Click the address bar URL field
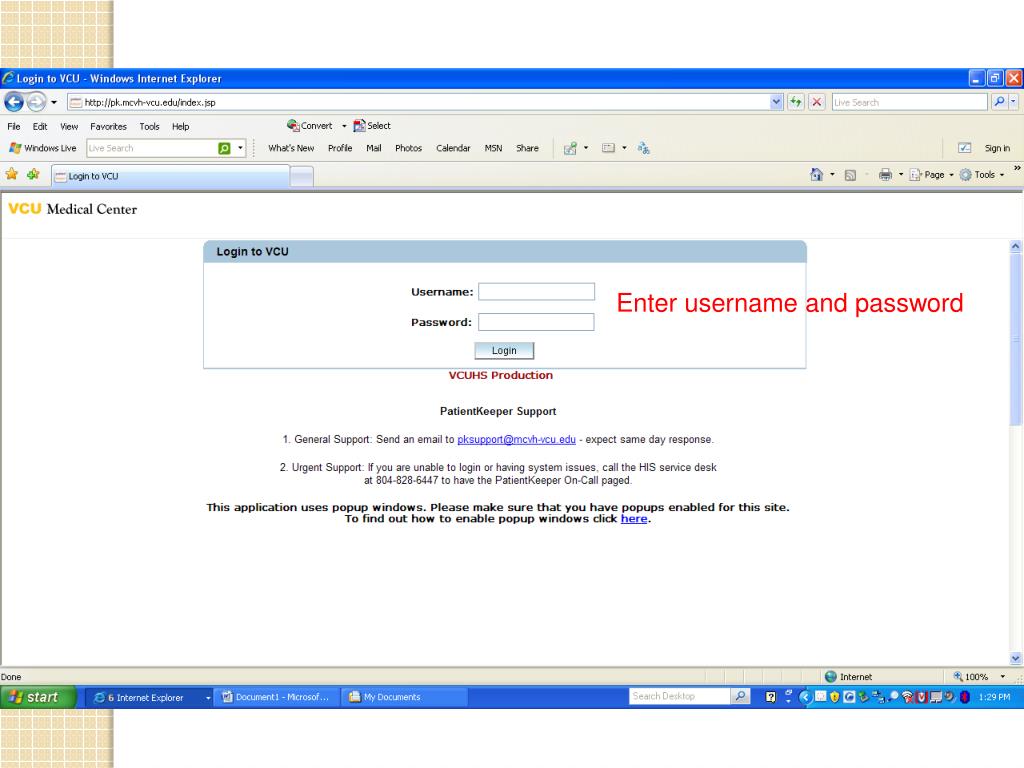 tap(418, 103)
